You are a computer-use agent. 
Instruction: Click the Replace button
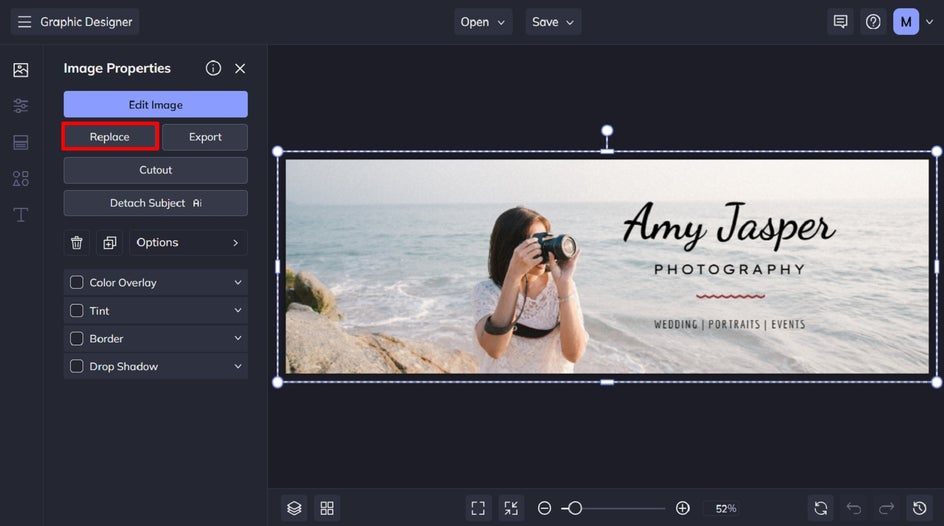pyautogui.click(x=110, y=137)
